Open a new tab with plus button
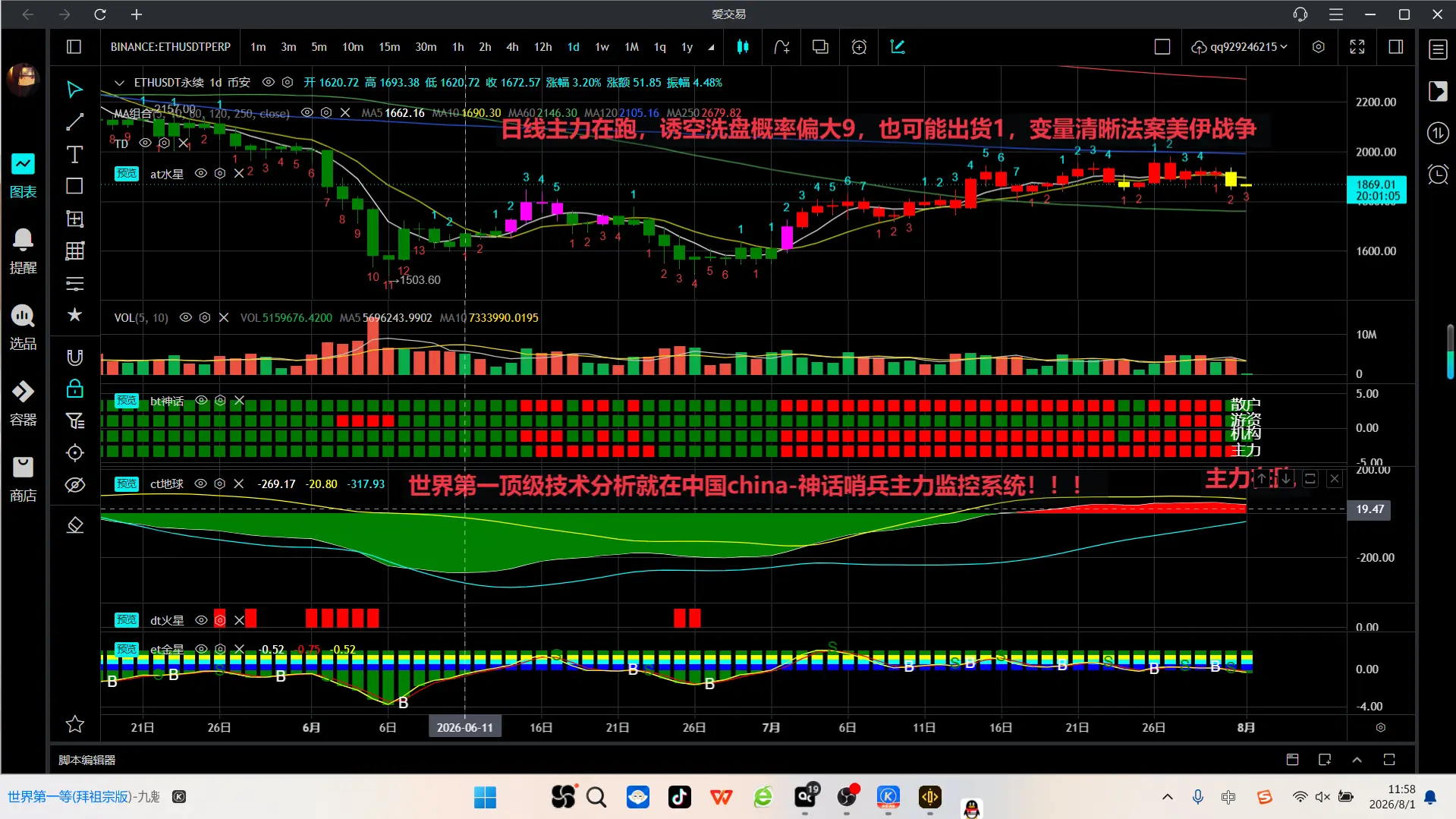1456x819 pixels. coord(137,14)
